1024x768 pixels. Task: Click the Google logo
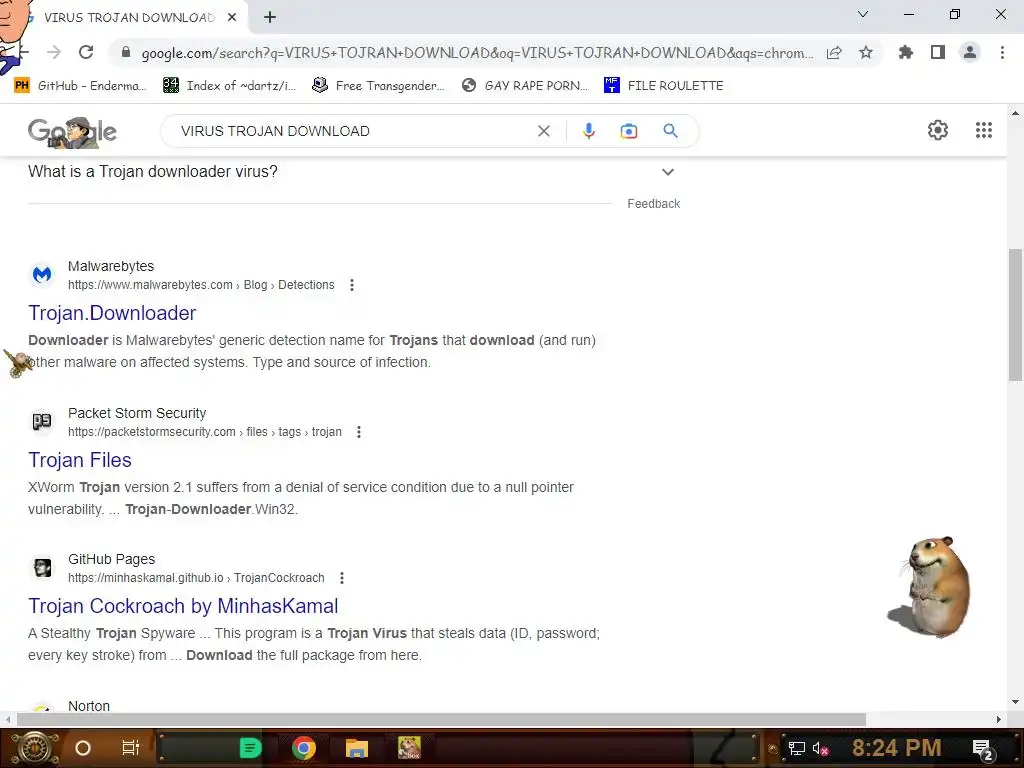coord(72,132)
